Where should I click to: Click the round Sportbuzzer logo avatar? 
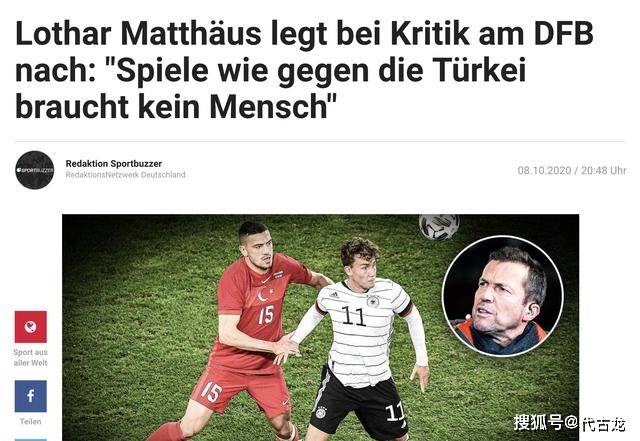35,170
